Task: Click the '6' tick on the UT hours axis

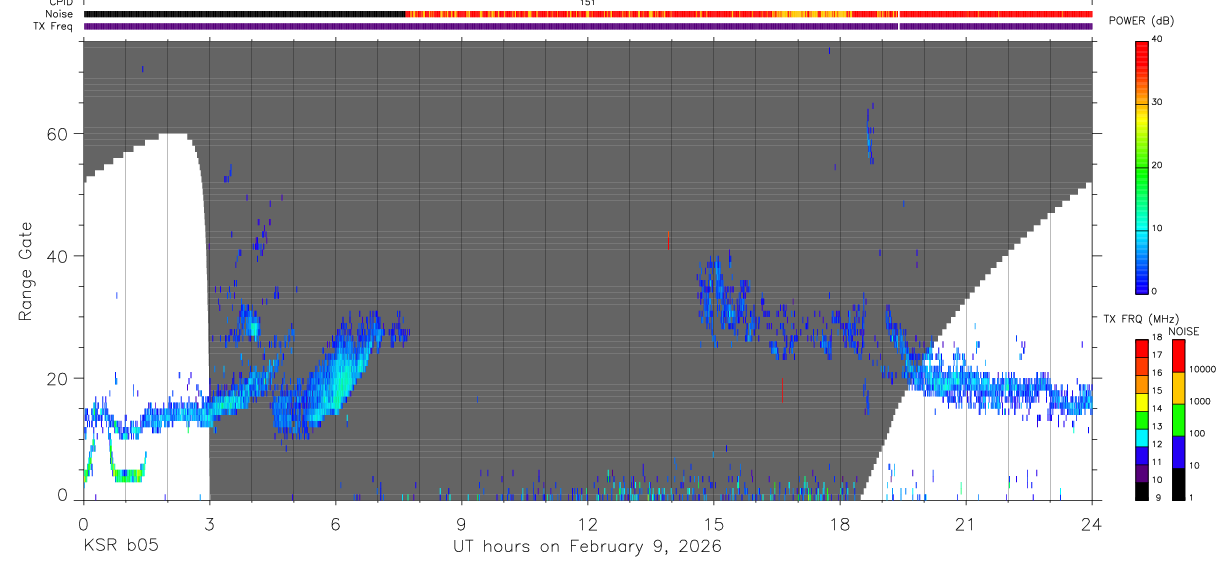Action: coord(335,523)
